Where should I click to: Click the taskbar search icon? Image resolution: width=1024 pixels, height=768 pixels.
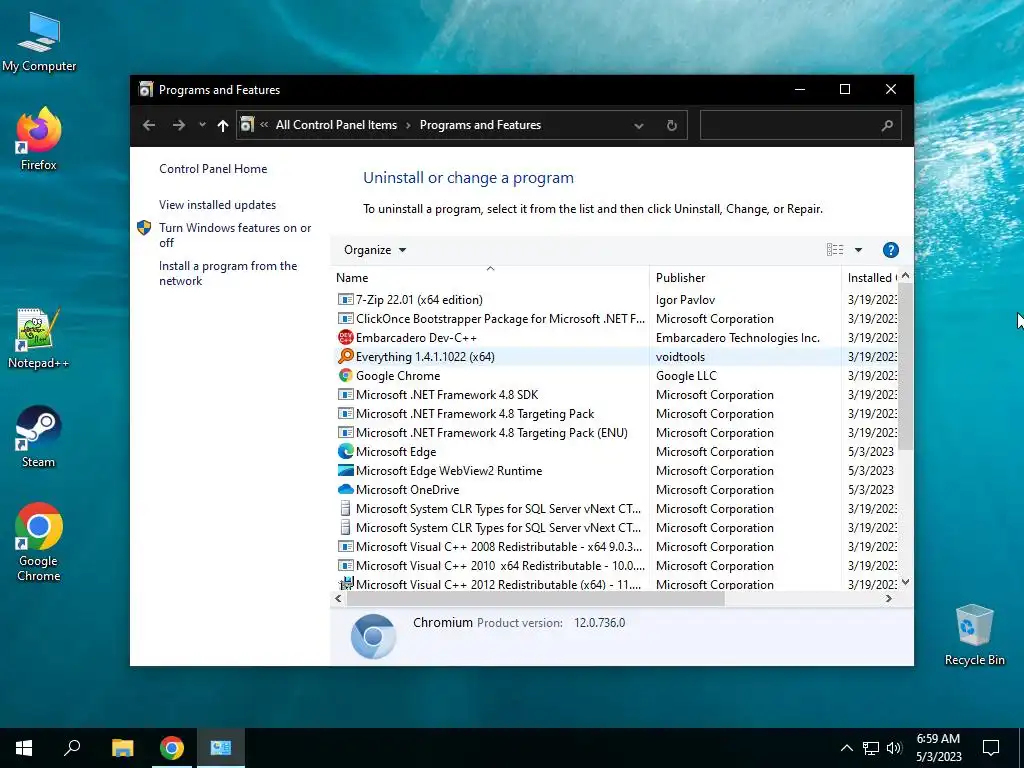tap(72, 748)
